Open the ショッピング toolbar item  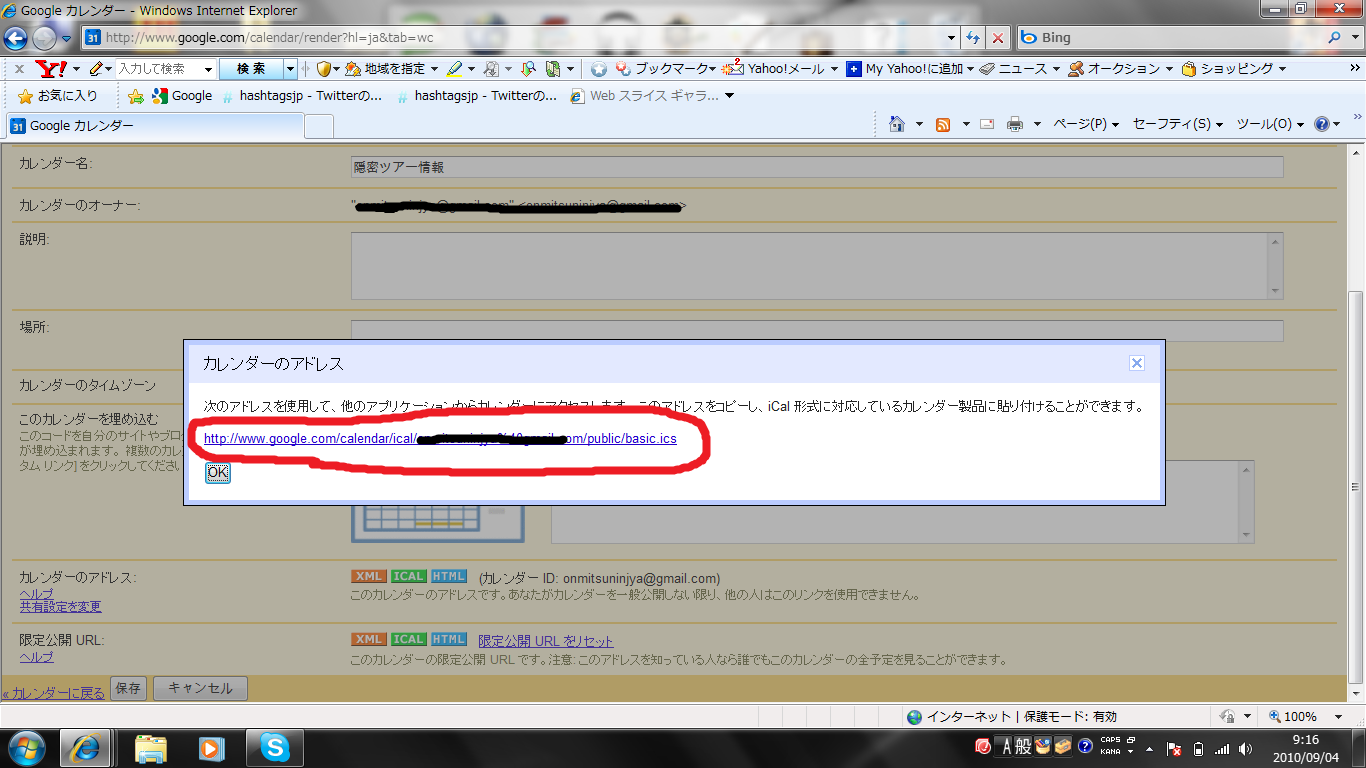tap(1233, 69)
